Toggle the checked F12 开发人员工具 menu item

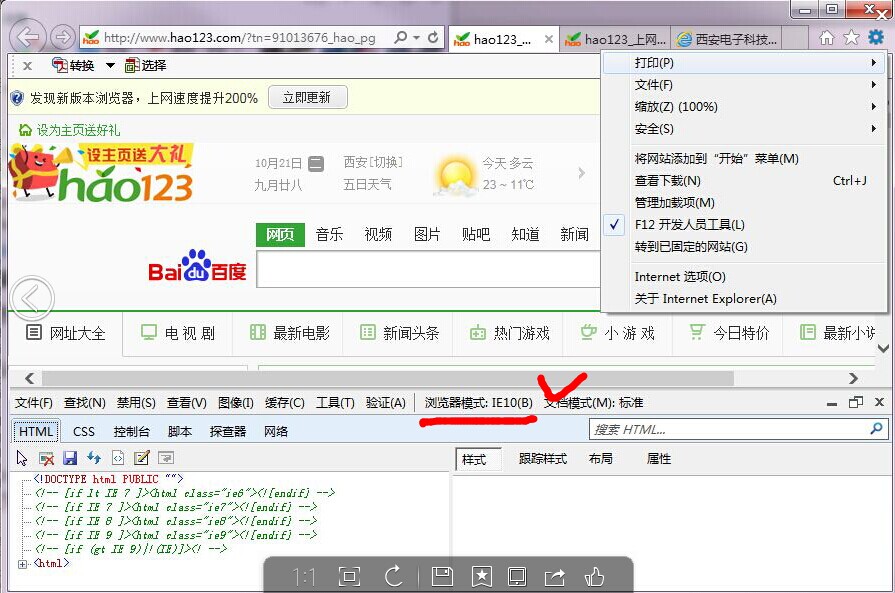[x=689, y=225]
